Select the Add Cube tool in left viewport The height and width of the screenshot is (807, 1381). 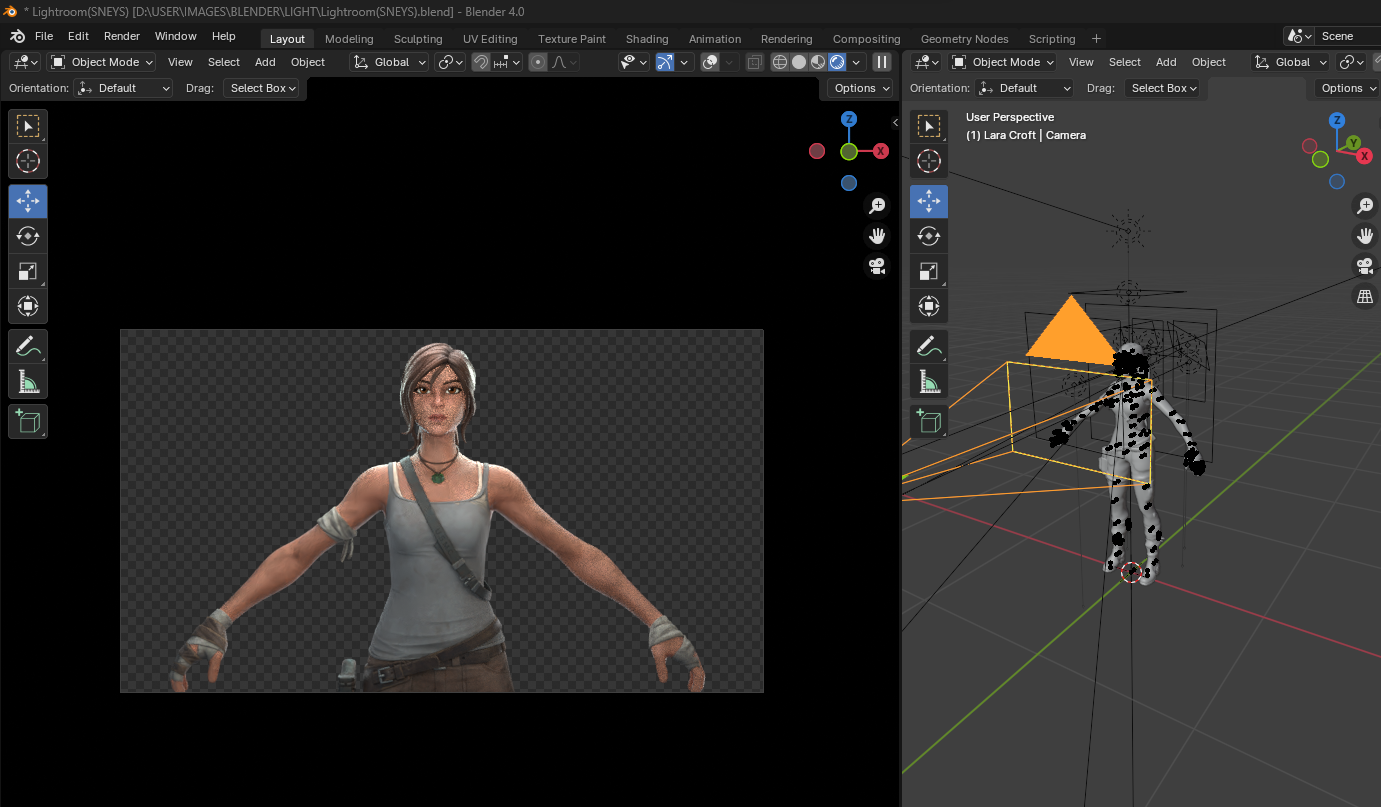click(x=28, y=421)
